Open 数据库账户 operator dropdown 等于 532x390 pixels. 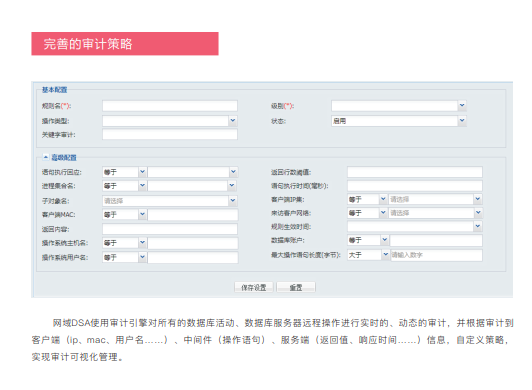click(368, 240)
